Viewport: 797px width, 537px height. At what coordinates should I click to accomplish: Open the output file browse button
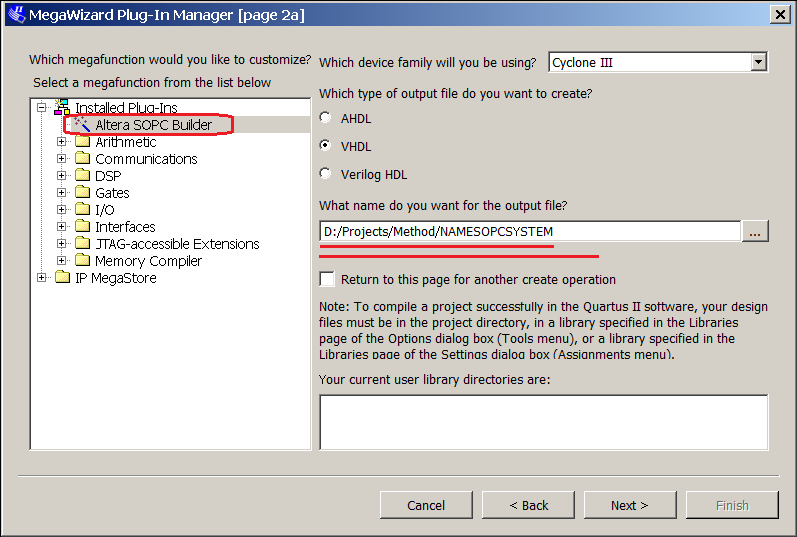pyautogui.click(x=755, y=231)
